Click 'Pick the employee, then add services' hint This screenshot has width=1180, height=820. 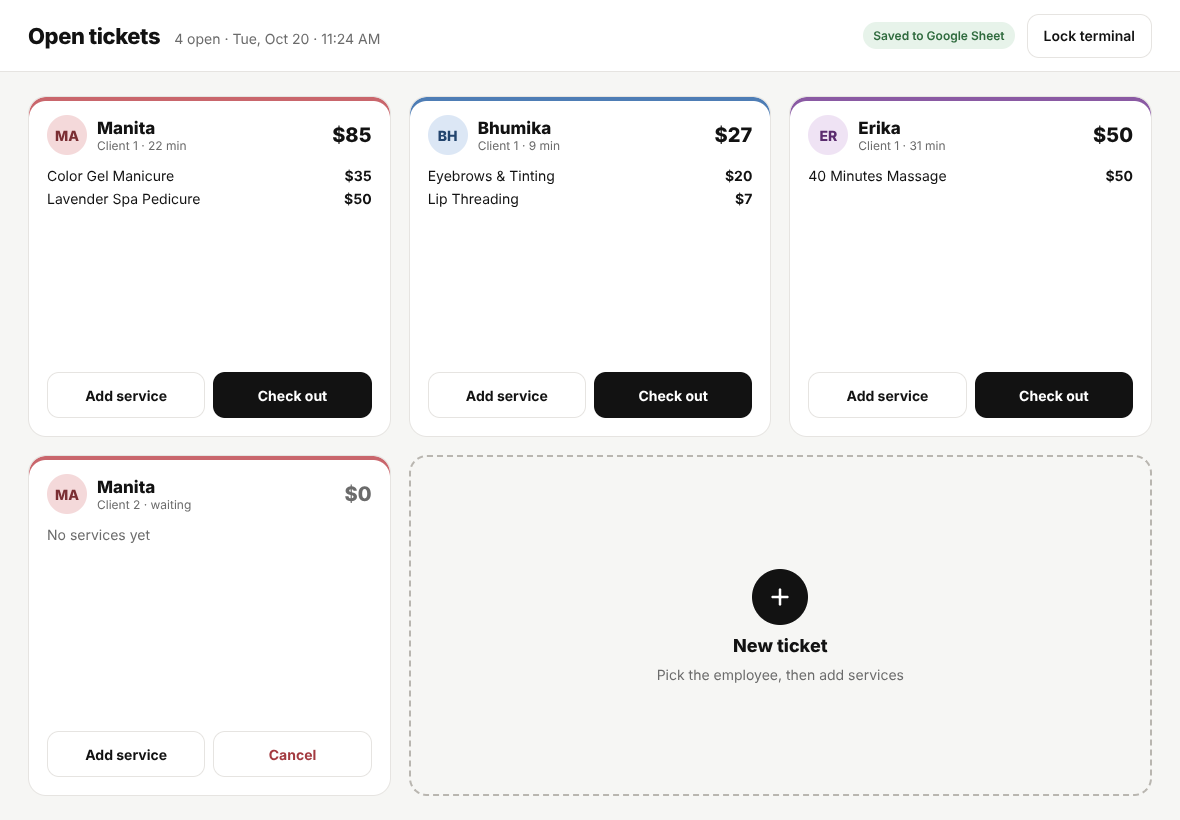click(780, 675)
